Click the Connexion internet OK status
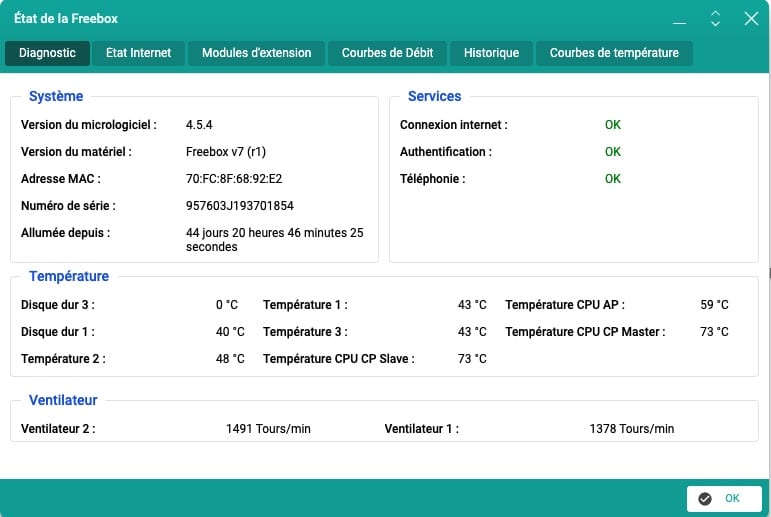771x517 pixels. click(x=613, y=125)
